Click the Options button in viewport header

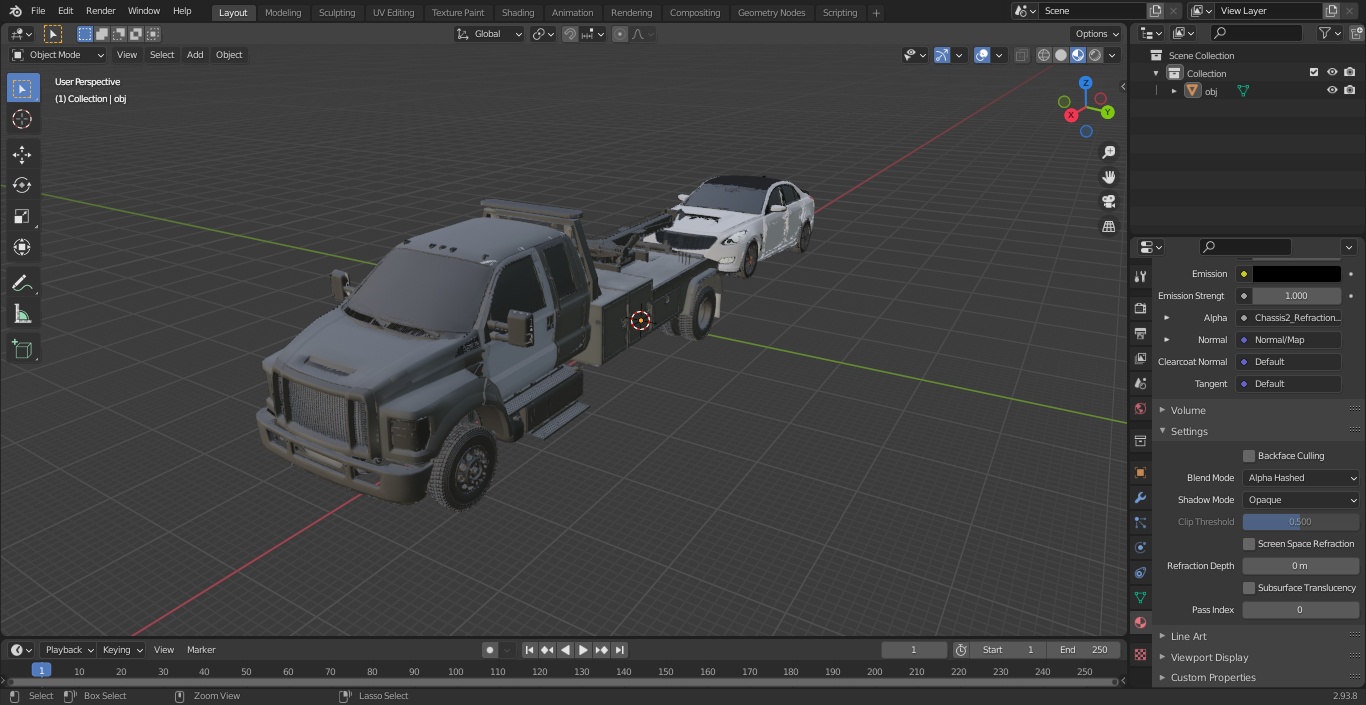coord(1097,34)
